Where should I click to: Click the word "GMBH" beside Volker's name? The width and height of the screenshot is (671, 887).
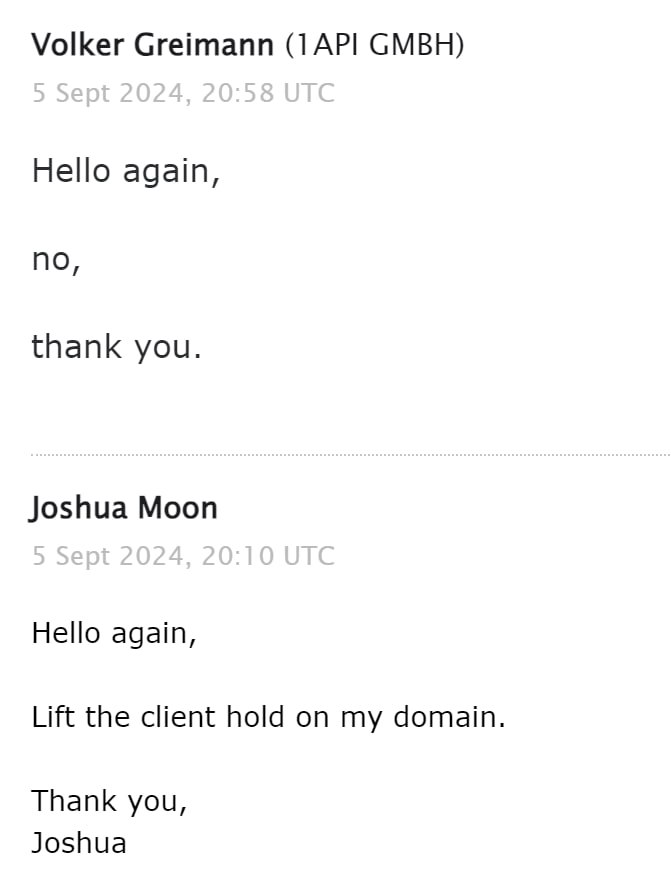click(416, 45)
